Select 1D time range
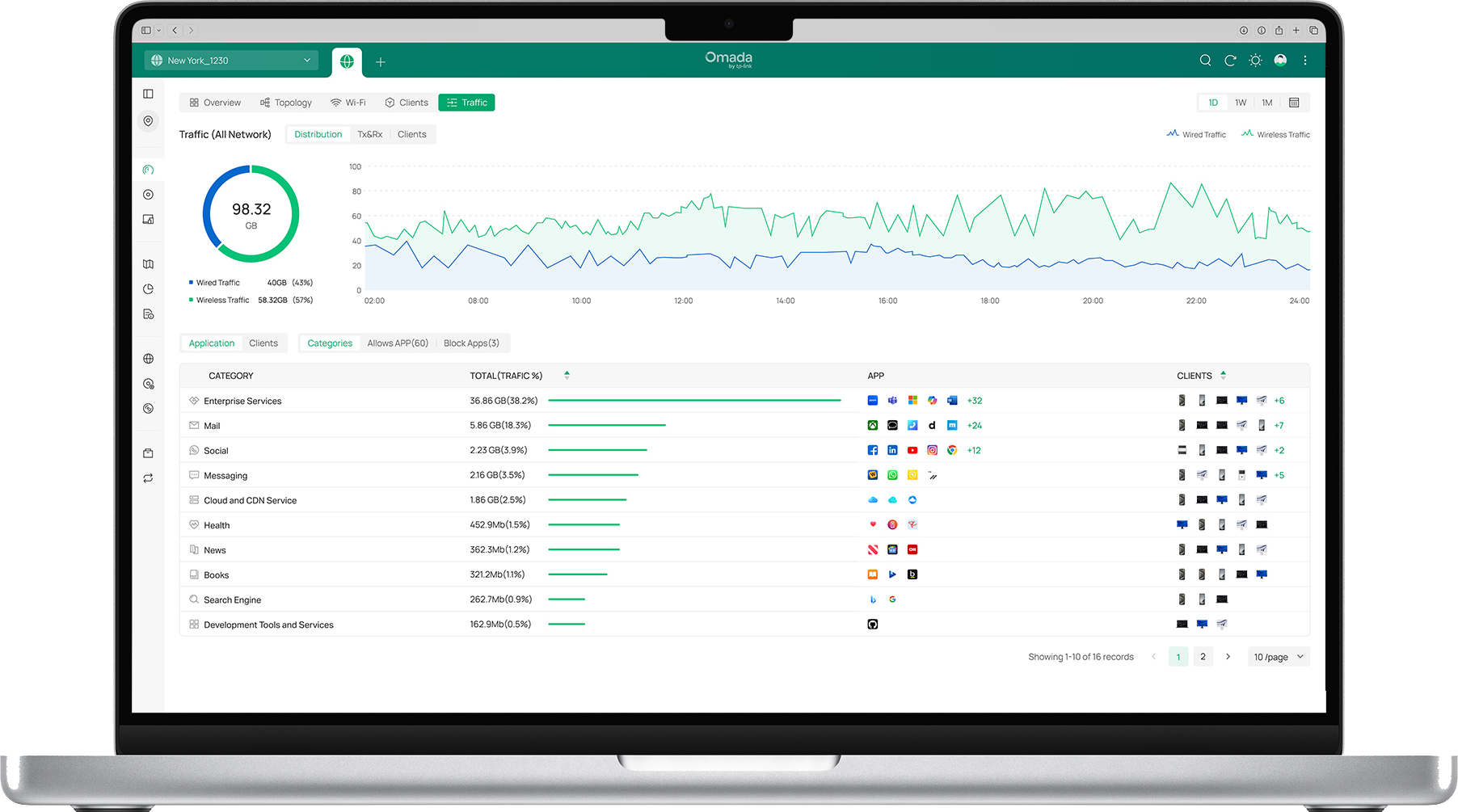This screenshot has width=1458, height=812. click(1213, 103)
